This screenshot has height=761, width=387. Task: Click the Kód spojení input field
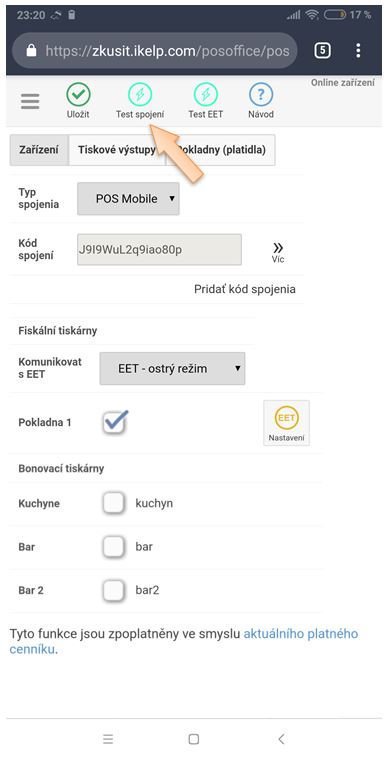click(159, 249)
